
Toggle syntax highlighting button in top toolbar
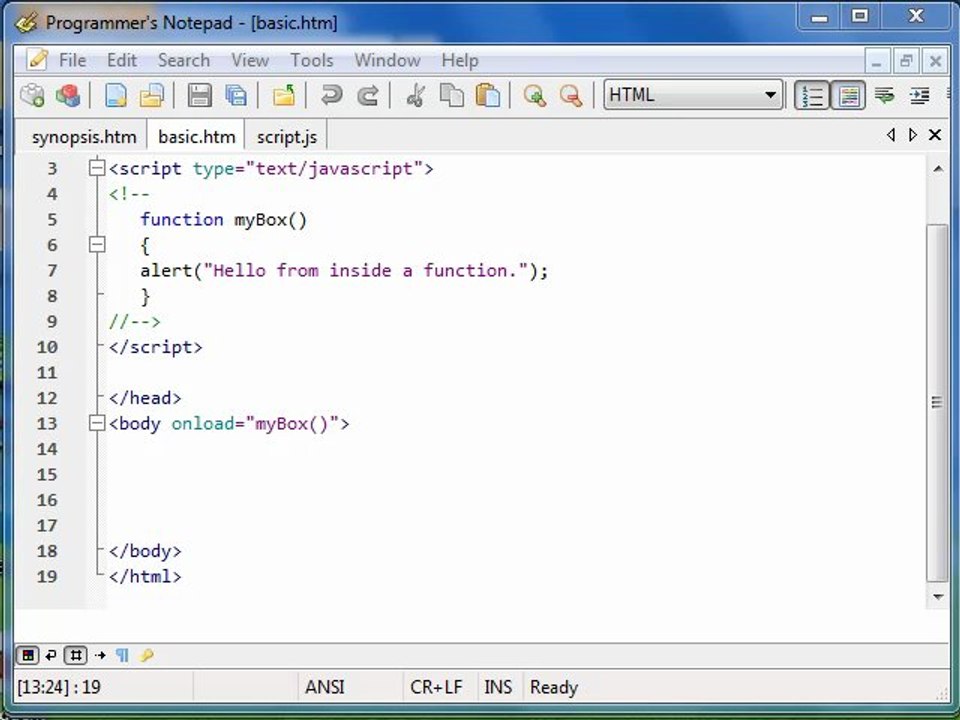click(x=848, y=96)
